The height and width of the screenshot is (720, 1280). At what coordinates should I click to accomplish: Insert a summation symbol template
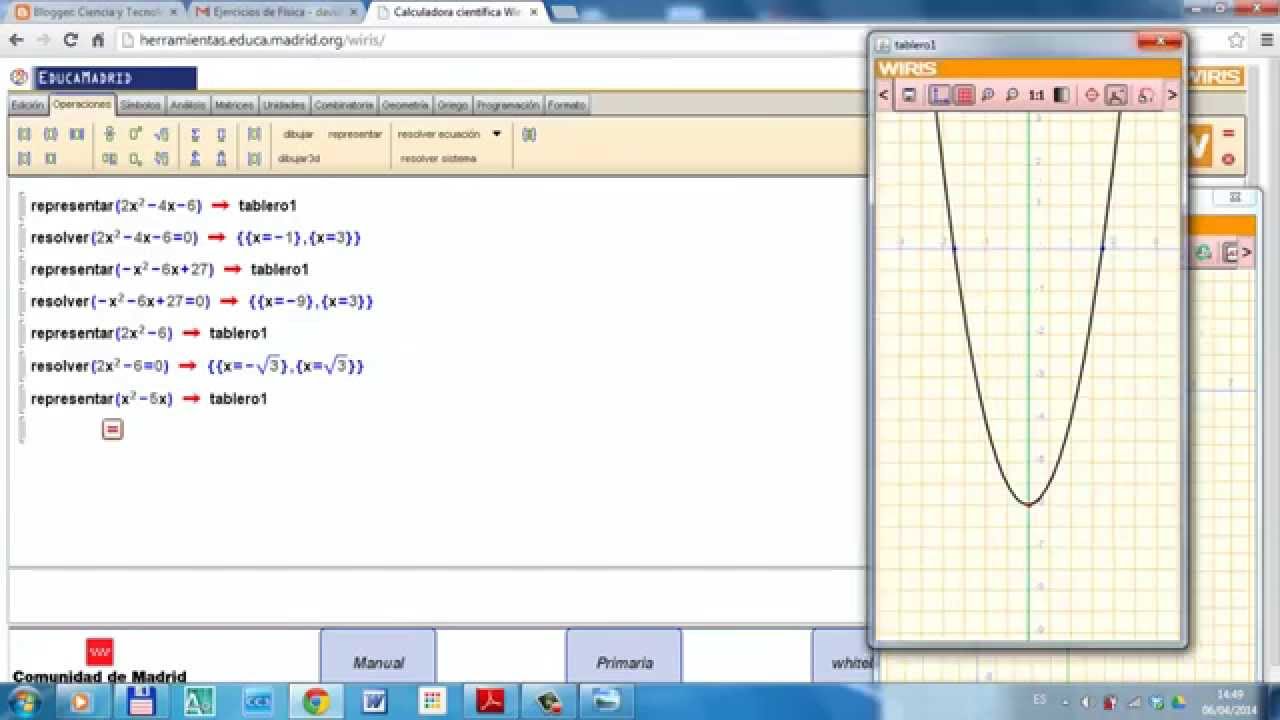tap(195, 134)
